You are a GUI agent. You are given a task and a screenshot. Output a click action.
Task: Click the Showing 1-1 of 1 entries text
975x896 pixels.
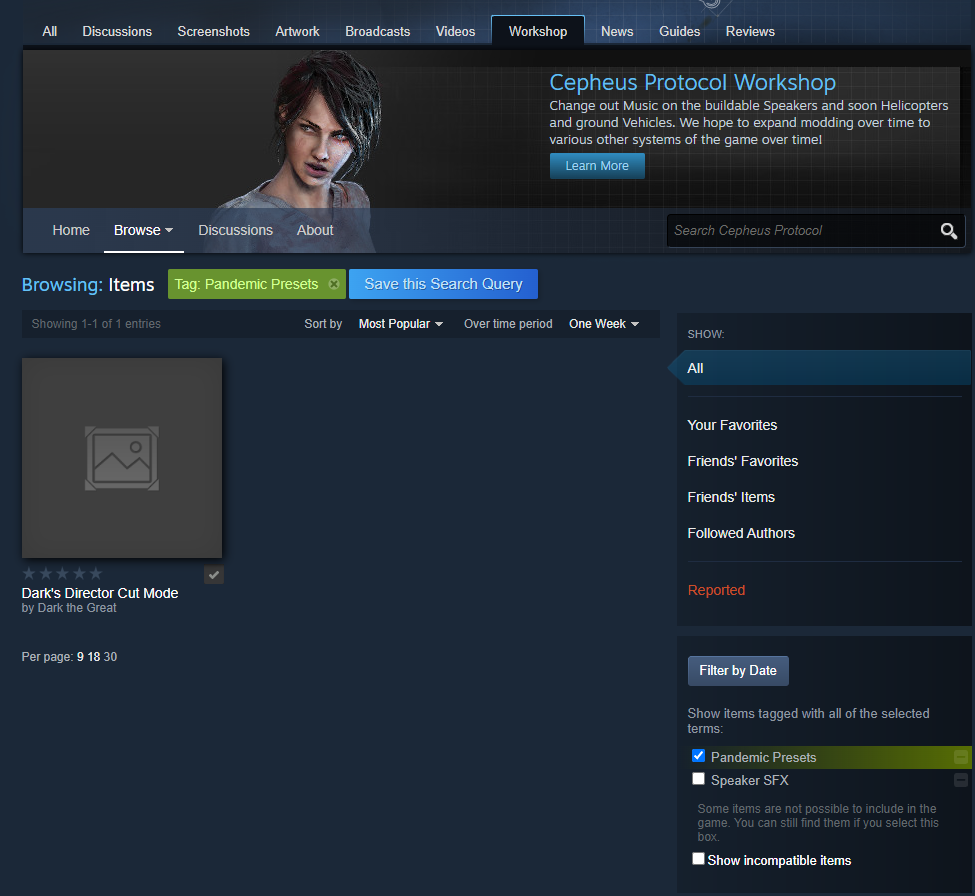tap(96, 324)
